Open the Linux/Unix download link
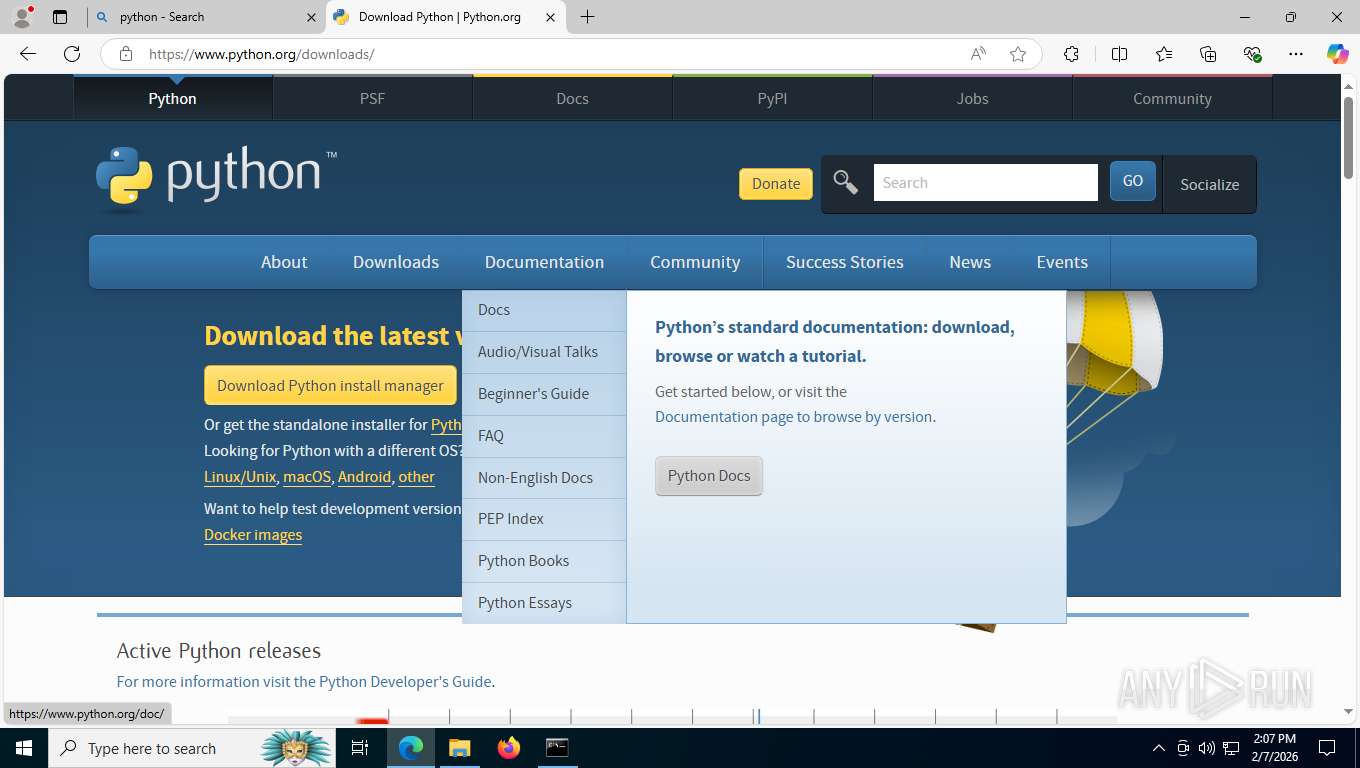Image resolution: width=1360 pixels, height=768 pixels. pyautogui.click(x=240, y=477)
